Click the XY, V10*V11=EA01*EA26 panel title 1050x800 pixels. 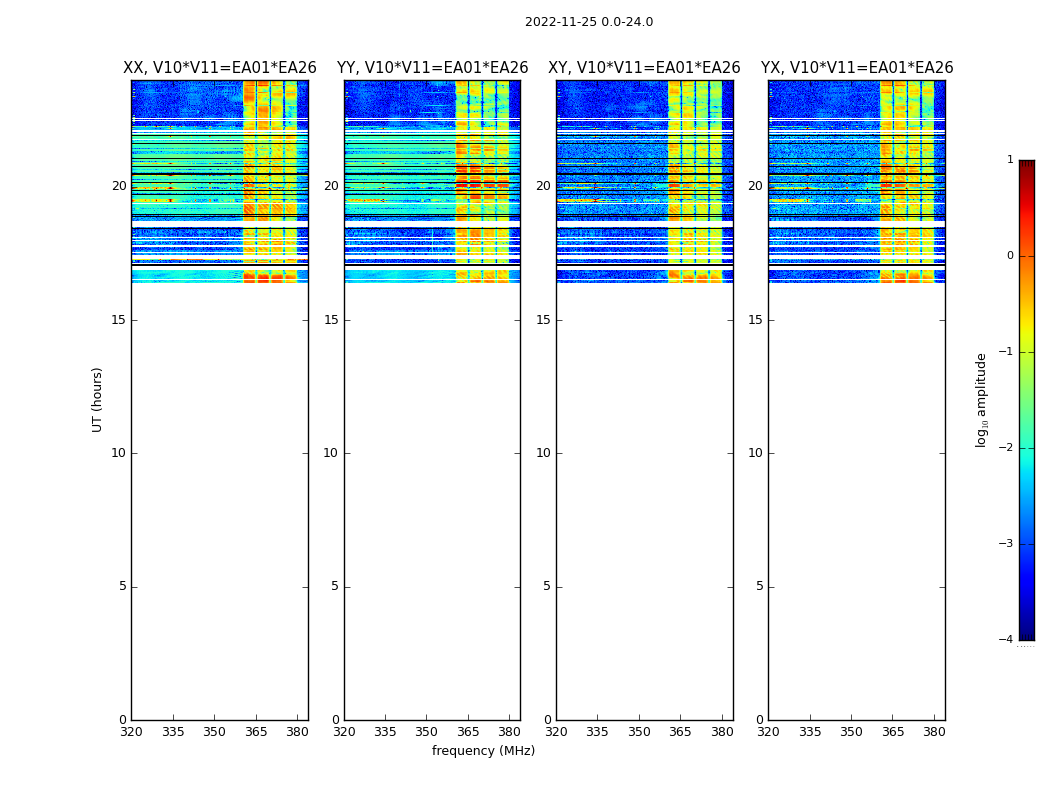(644, 68)
